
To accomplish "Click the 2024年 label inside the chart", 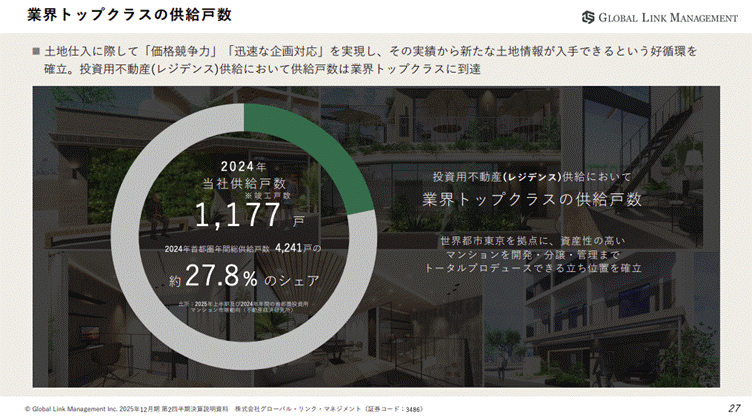I will (244, 165).
